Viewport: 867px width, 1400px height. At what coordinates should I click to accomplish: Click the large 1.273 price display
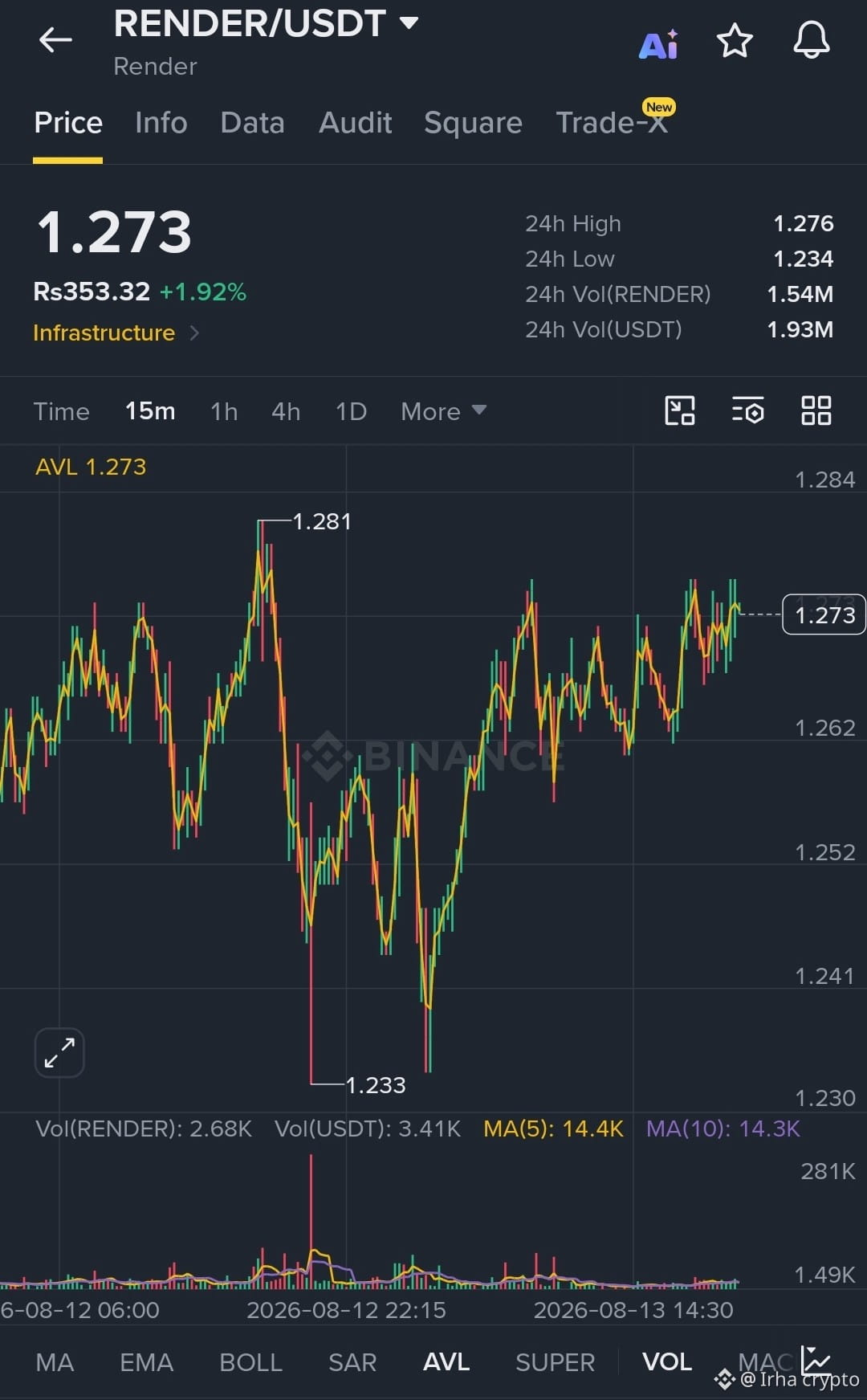pyautogui.click(x=114, y=233)
